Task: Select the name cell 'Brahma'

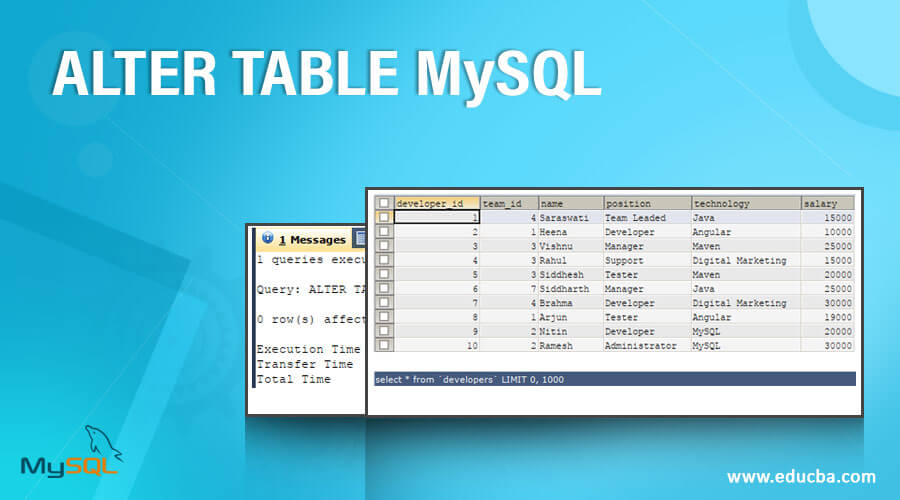Action: click(571, 303)
